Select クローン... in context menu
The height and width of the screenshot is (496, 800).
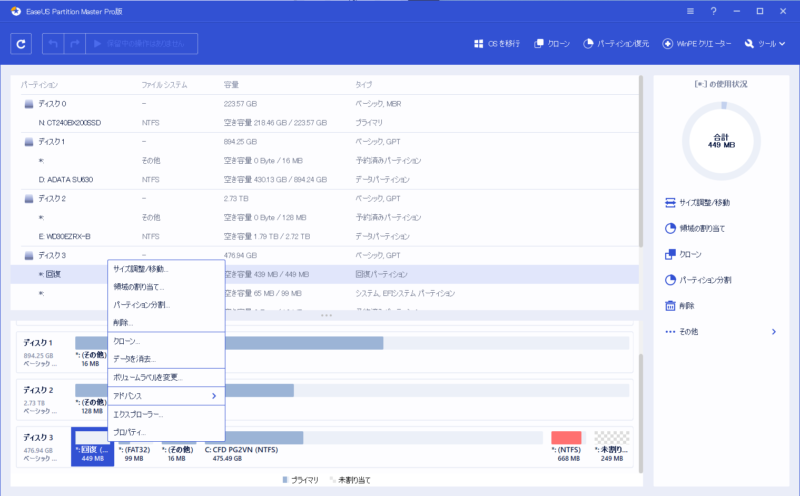pos(166,341)
